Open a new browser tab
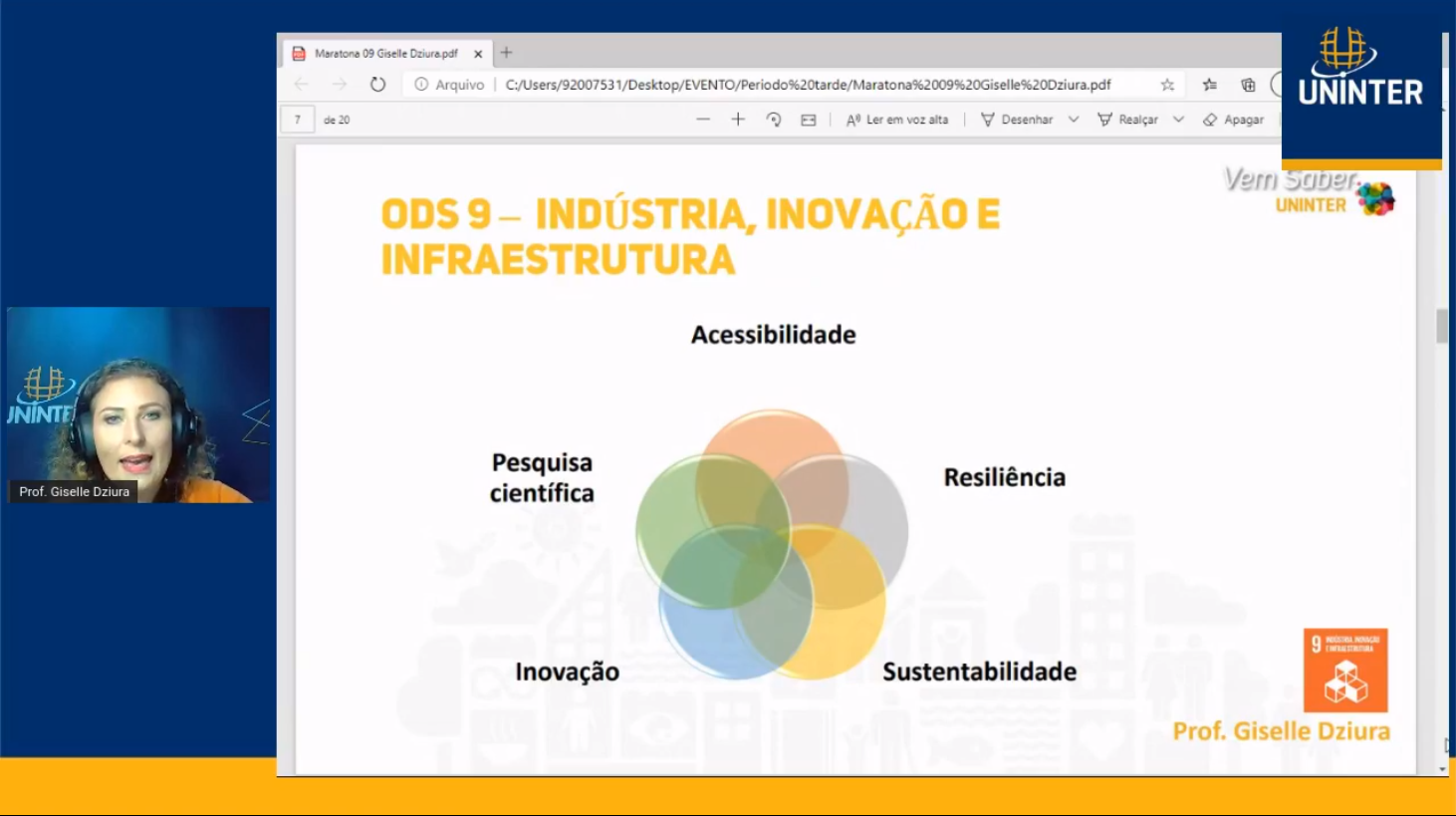This screenshot has height=816, width=1456. 506,53
